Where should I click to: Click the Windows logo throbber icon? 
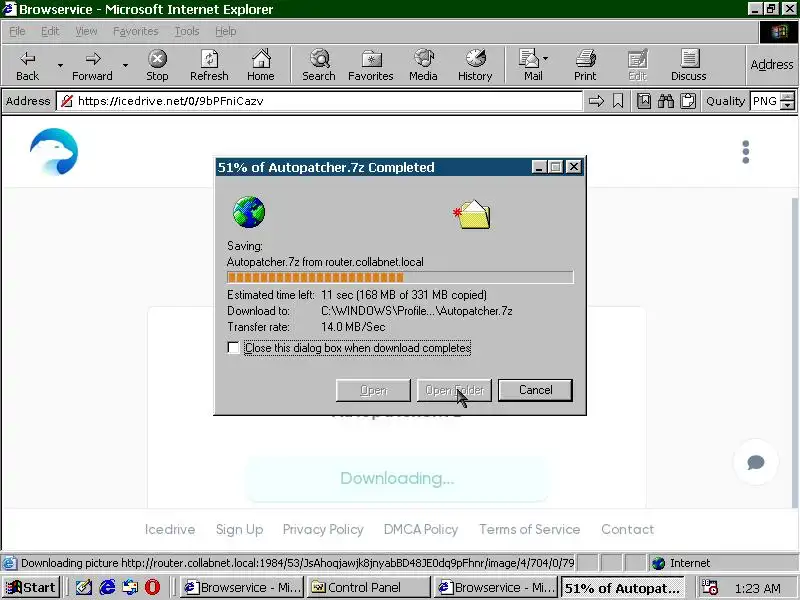(779, 32)
